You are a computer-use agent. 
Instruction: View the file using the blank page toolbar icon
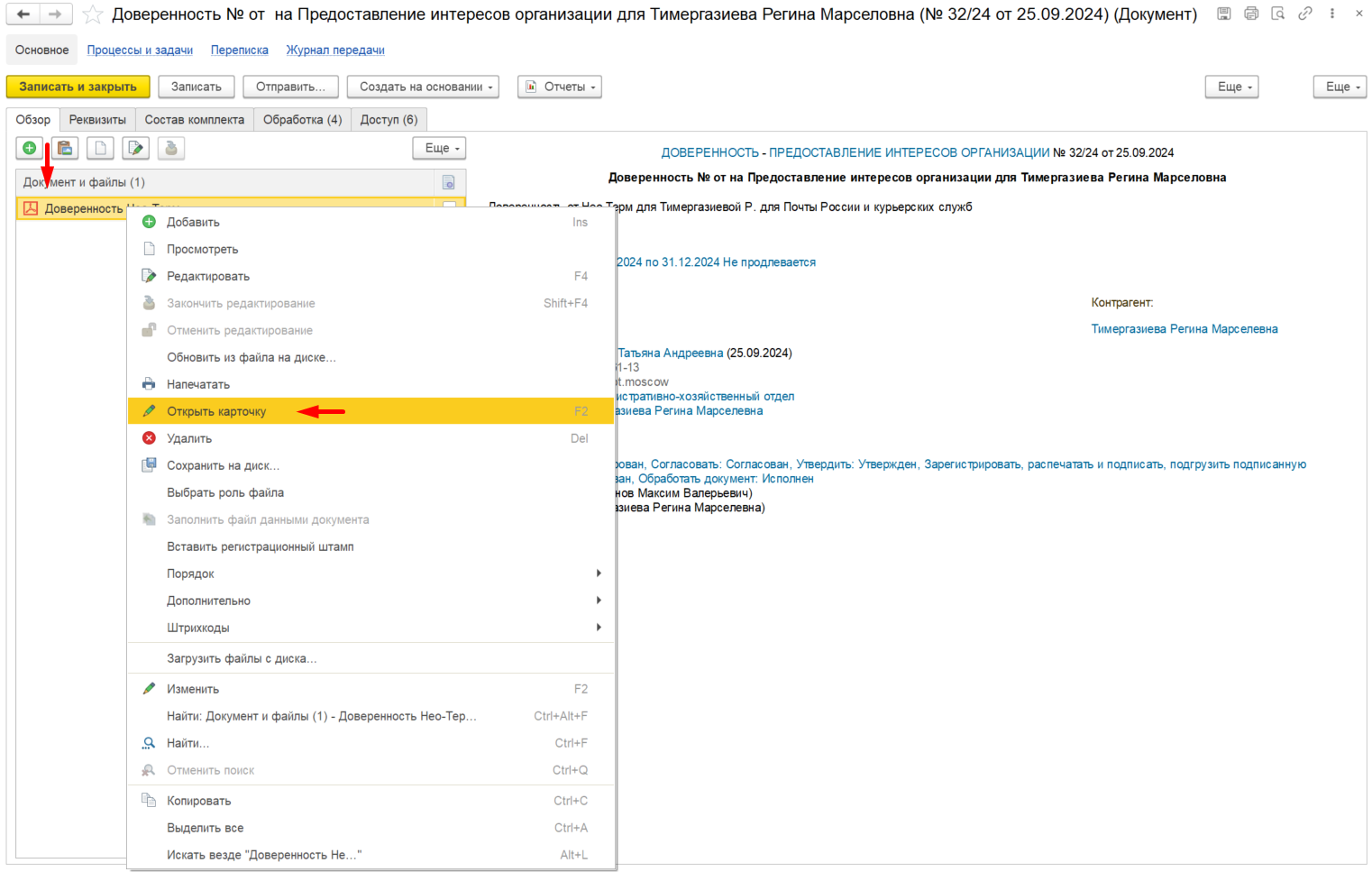pos(100,148)
